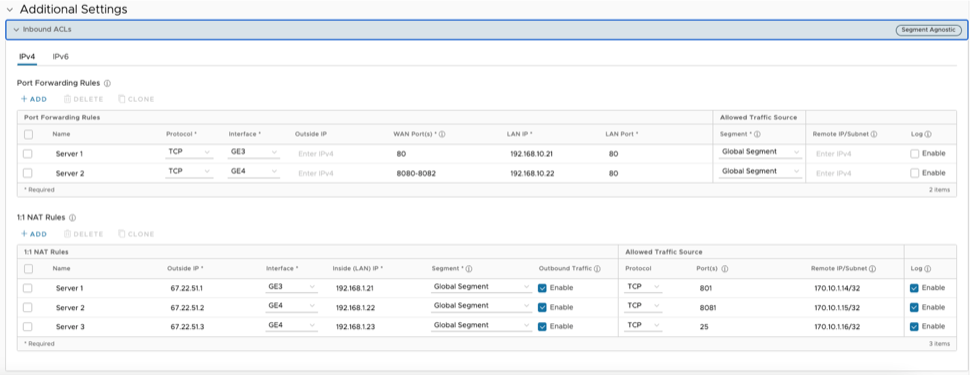
Task: Click info icon beside Port Forwarding Rules heading
Action: (x=107, y=83)
